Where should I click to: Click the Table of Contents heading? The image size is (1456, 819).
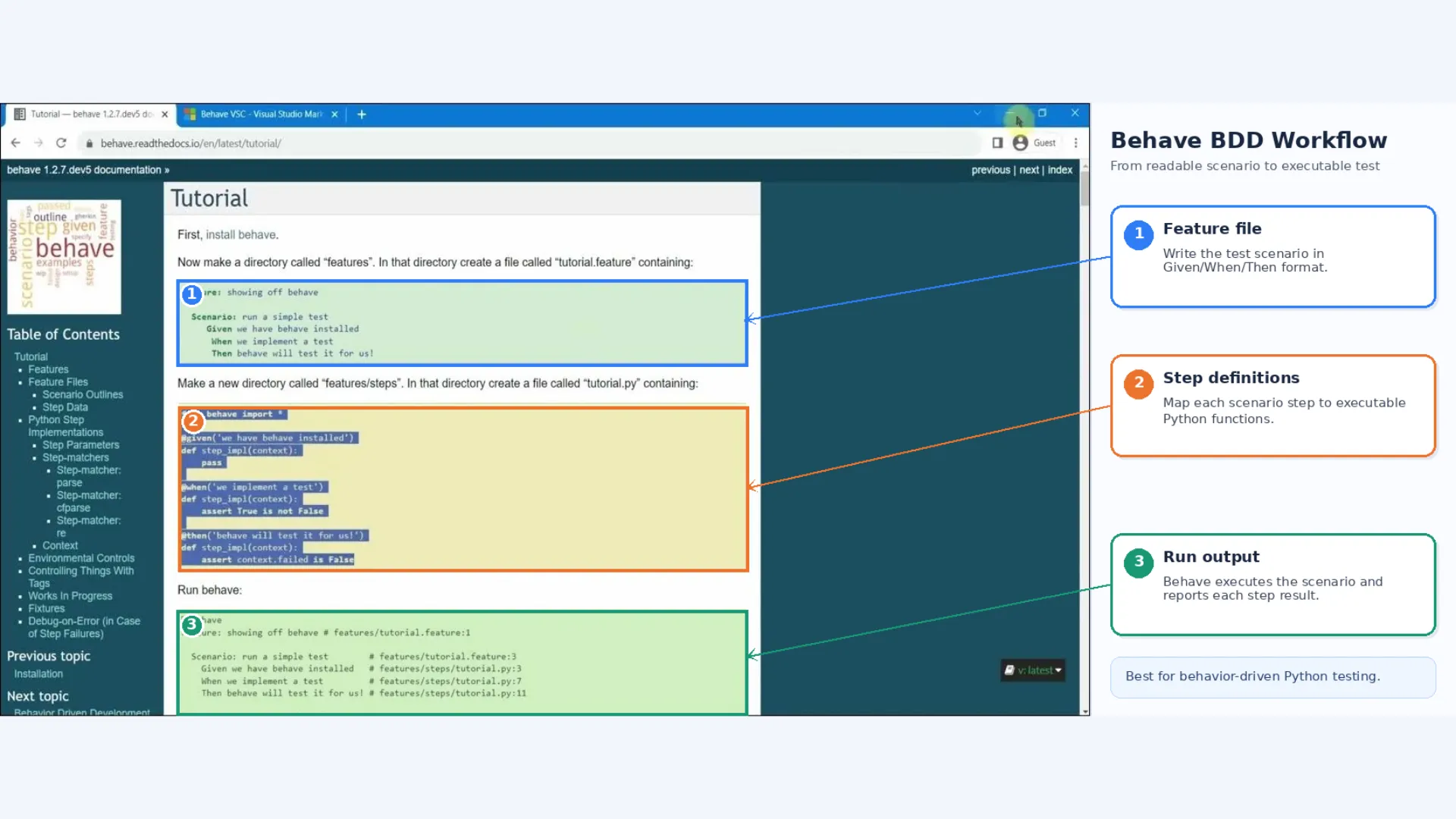point(63,334)
